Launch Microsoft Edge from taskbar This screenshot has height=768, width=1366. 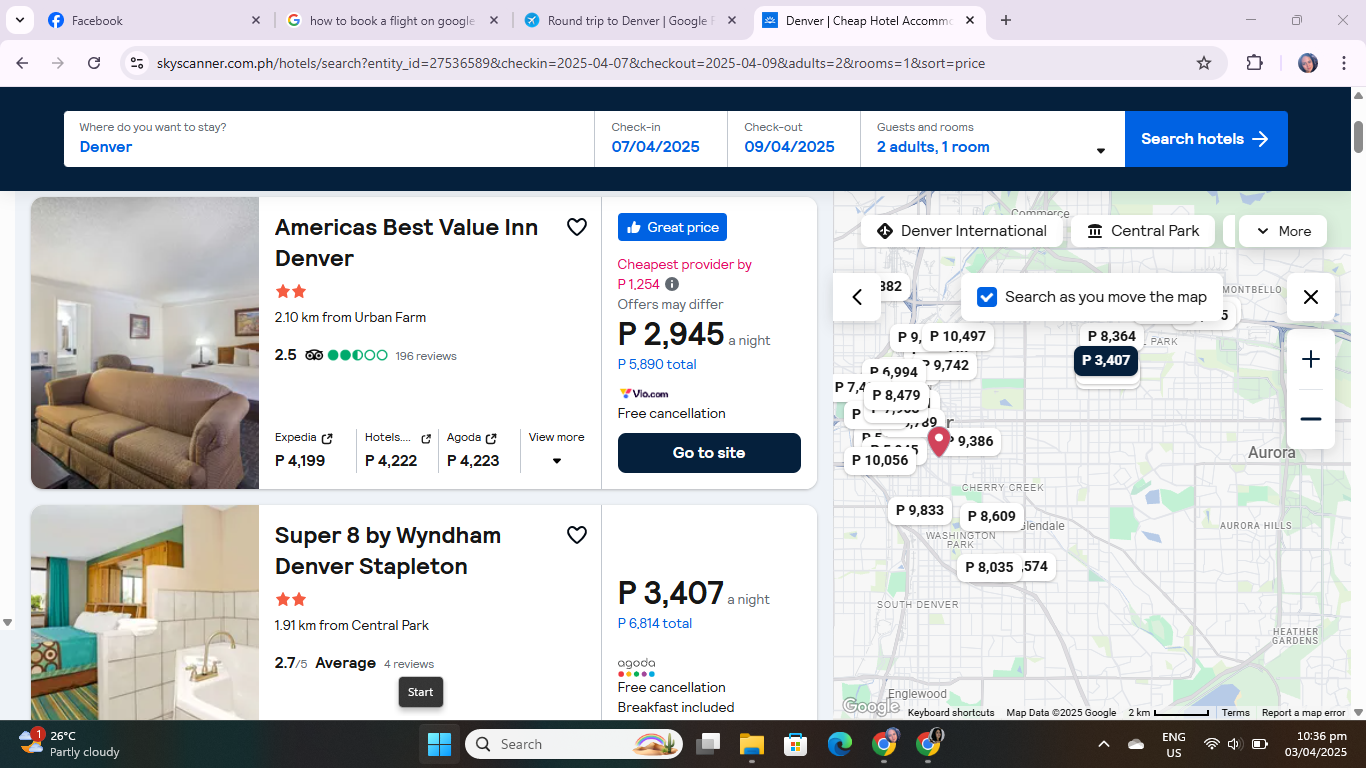tap(839, 744)
